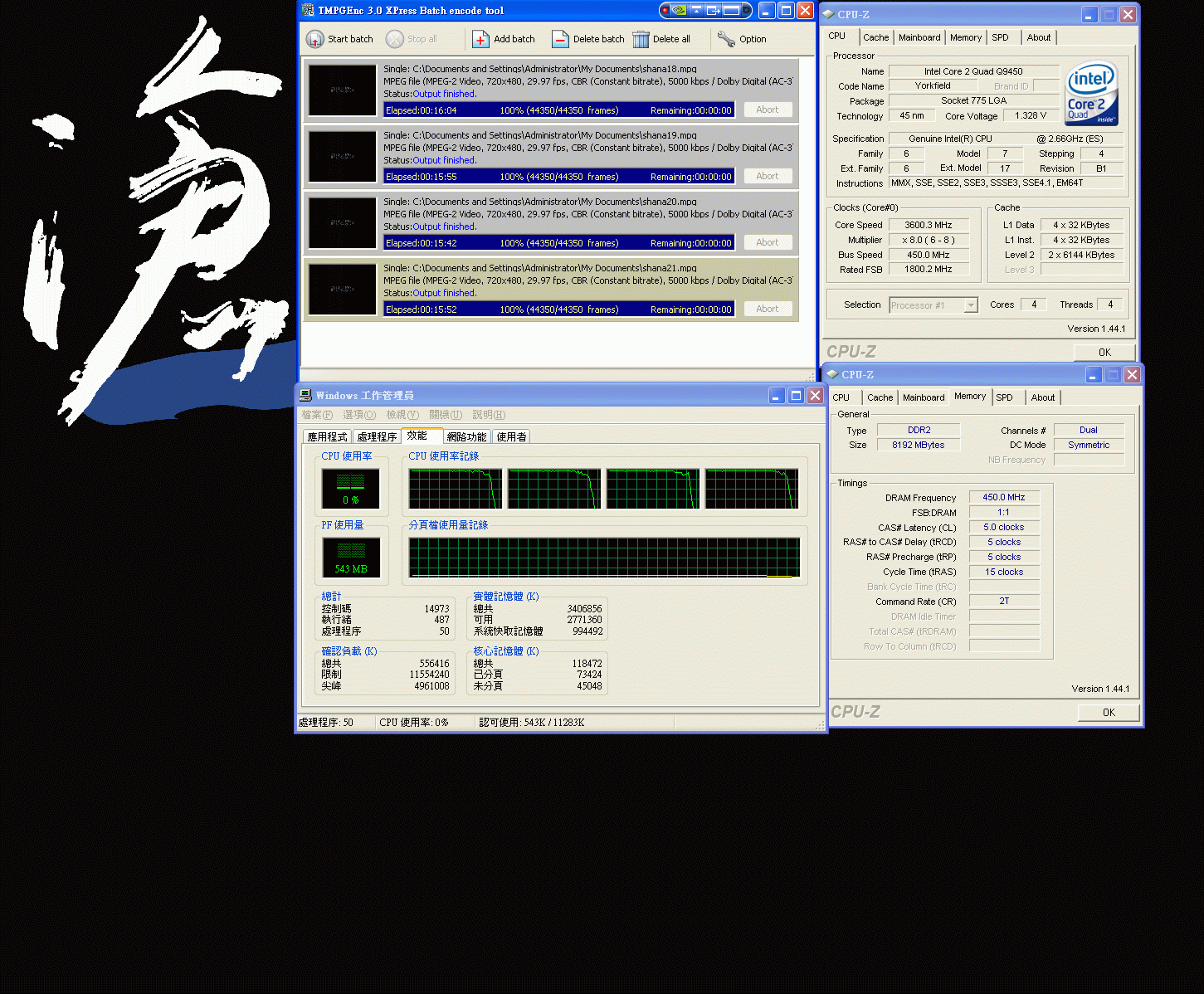This screenshot has height=994, width=1204.
Task: Click the Add batch page icon
Action: 480,39
